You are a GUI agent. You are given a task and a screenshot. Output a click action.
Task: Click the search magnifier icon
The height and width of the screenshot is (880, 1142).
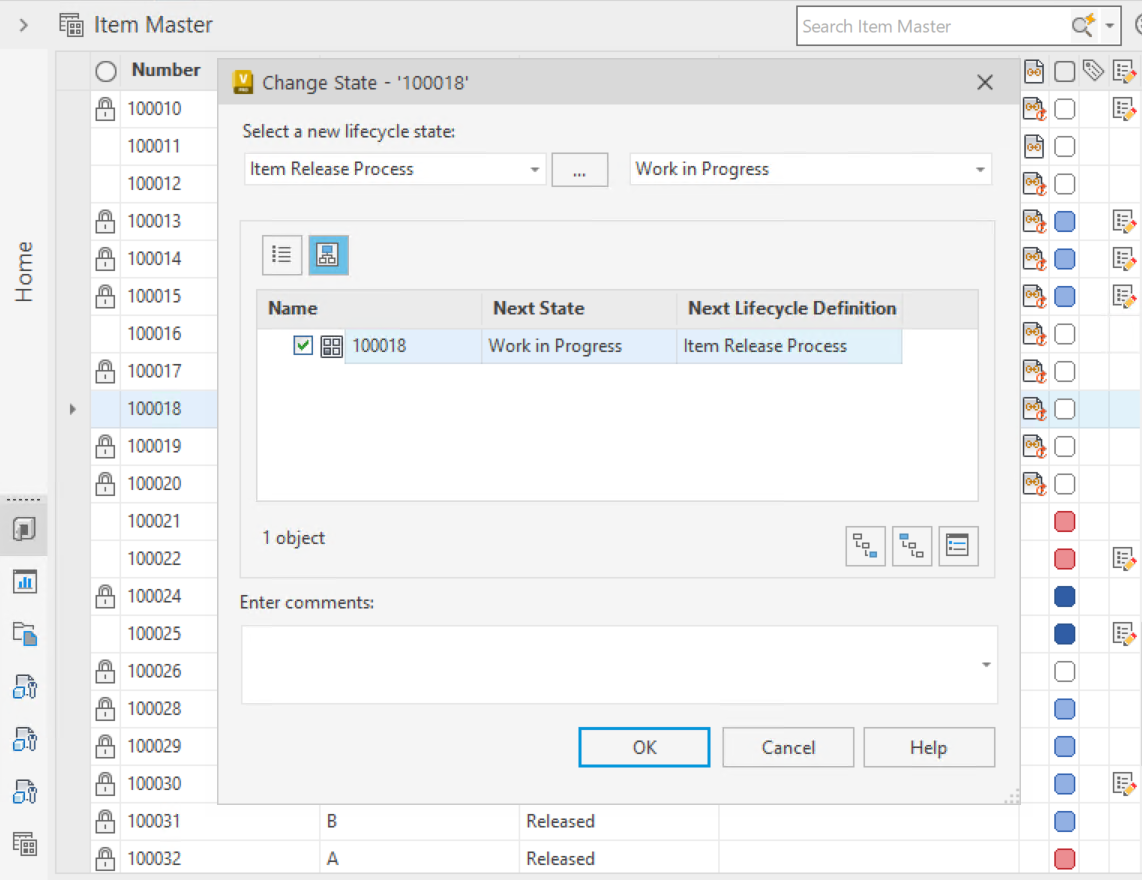(1083, 26)
